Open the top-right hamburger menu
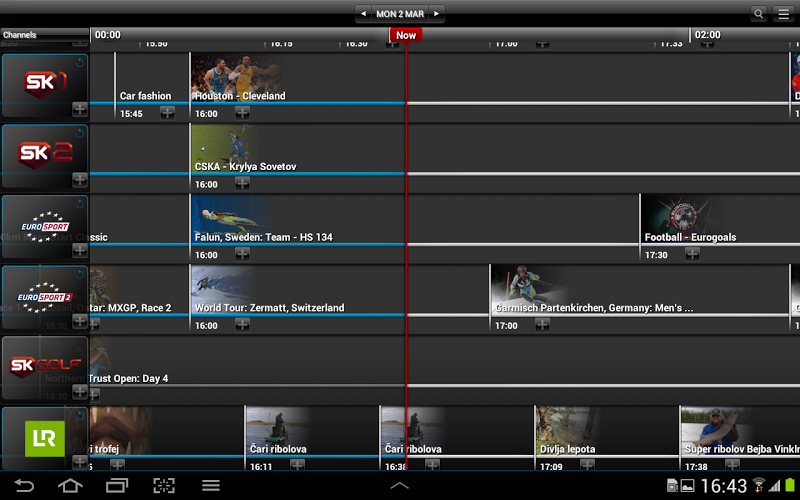This screenshot has width=800, height=500. coord(784,14)
